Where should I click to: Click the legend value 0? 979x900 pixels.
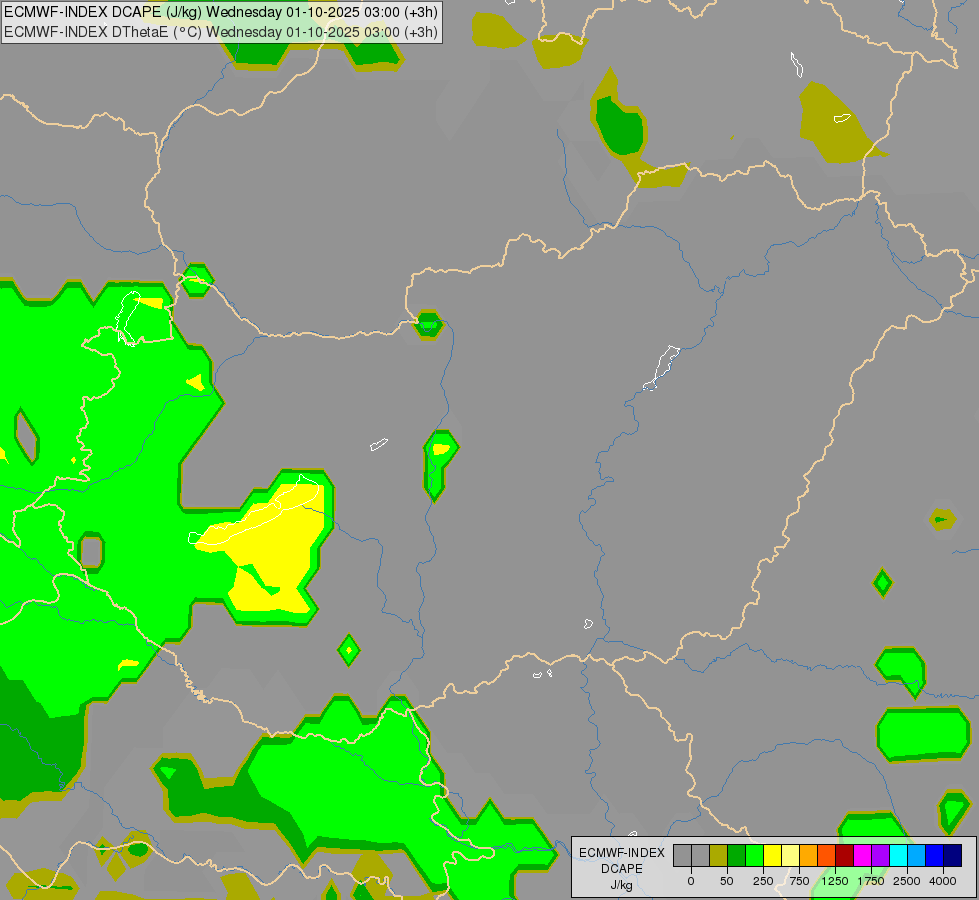click(691, 881)
